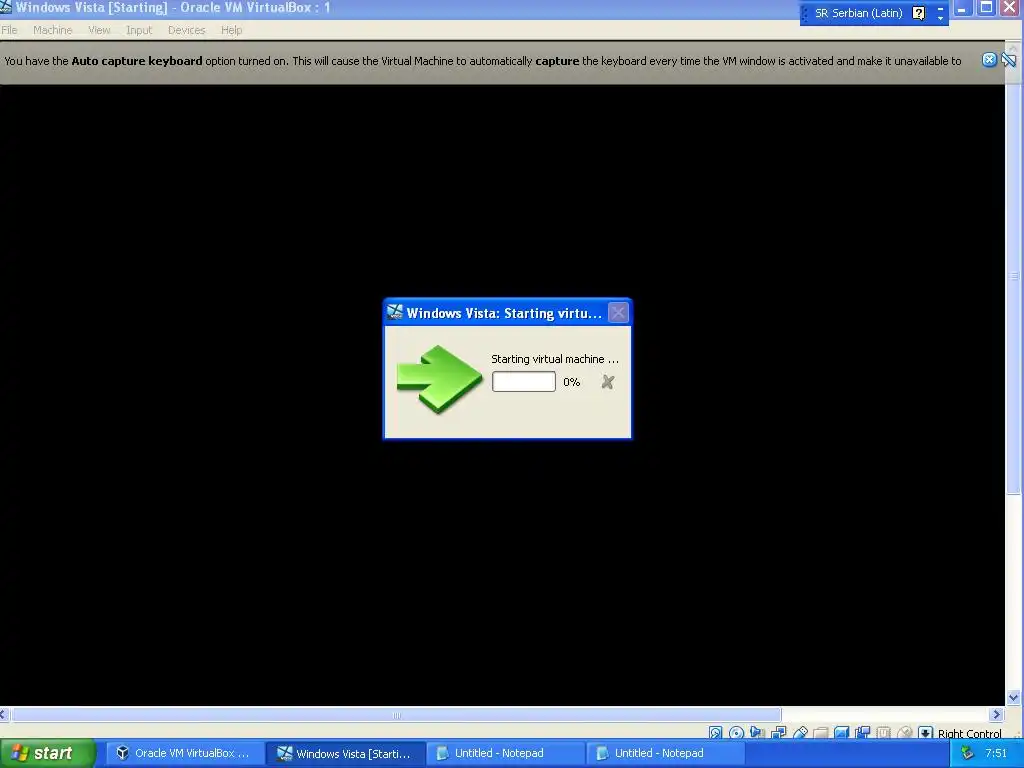
Task: Click the crossed-out don't-show-again message icon
Action: tap(1009, 60)
